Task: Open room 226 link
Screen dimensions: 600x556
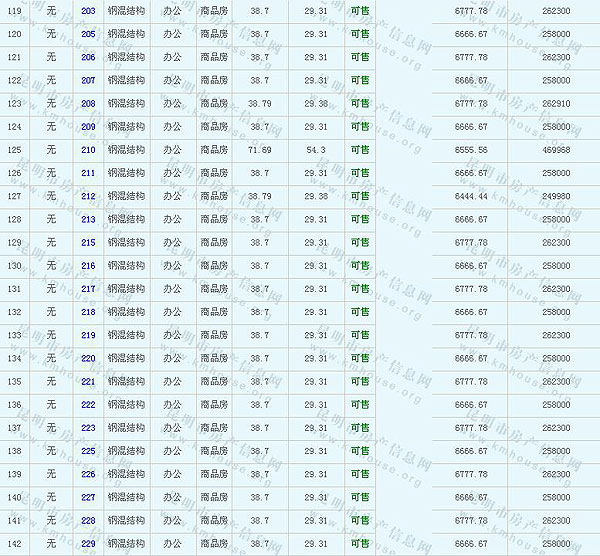Action: [88, 474]
